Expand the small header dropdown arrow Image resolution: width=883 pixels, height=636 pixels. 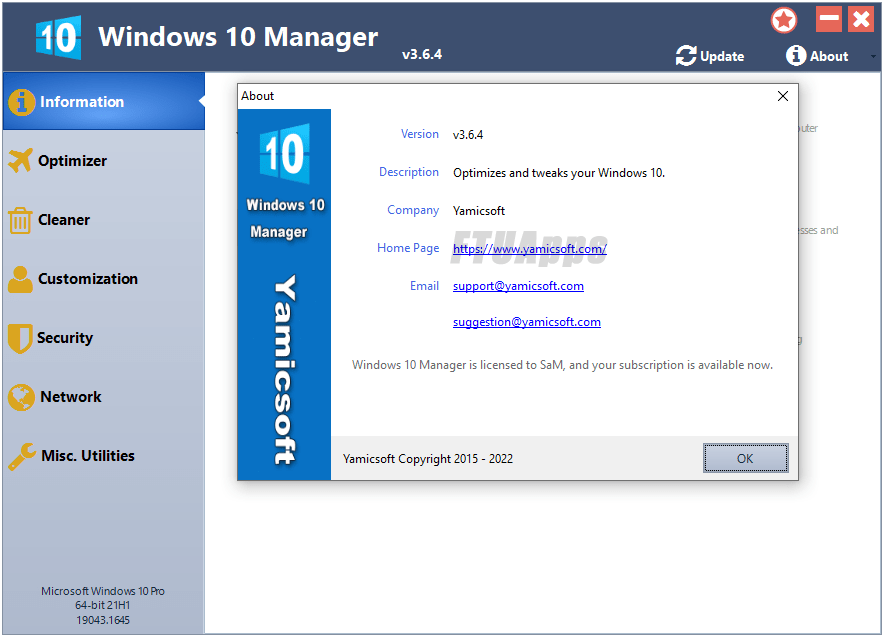tap(873, 56)
